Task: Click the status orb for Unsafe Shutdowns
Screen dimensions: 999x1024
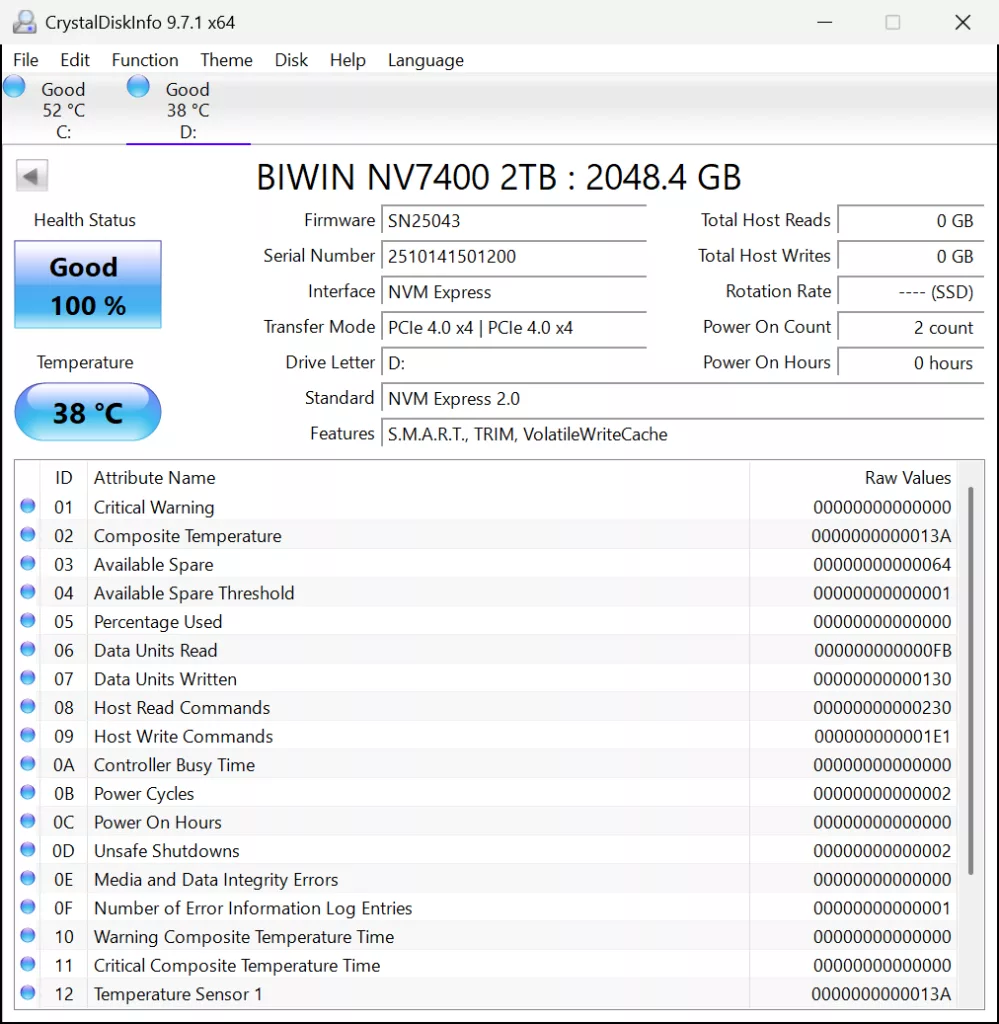Action: point(27,849)
